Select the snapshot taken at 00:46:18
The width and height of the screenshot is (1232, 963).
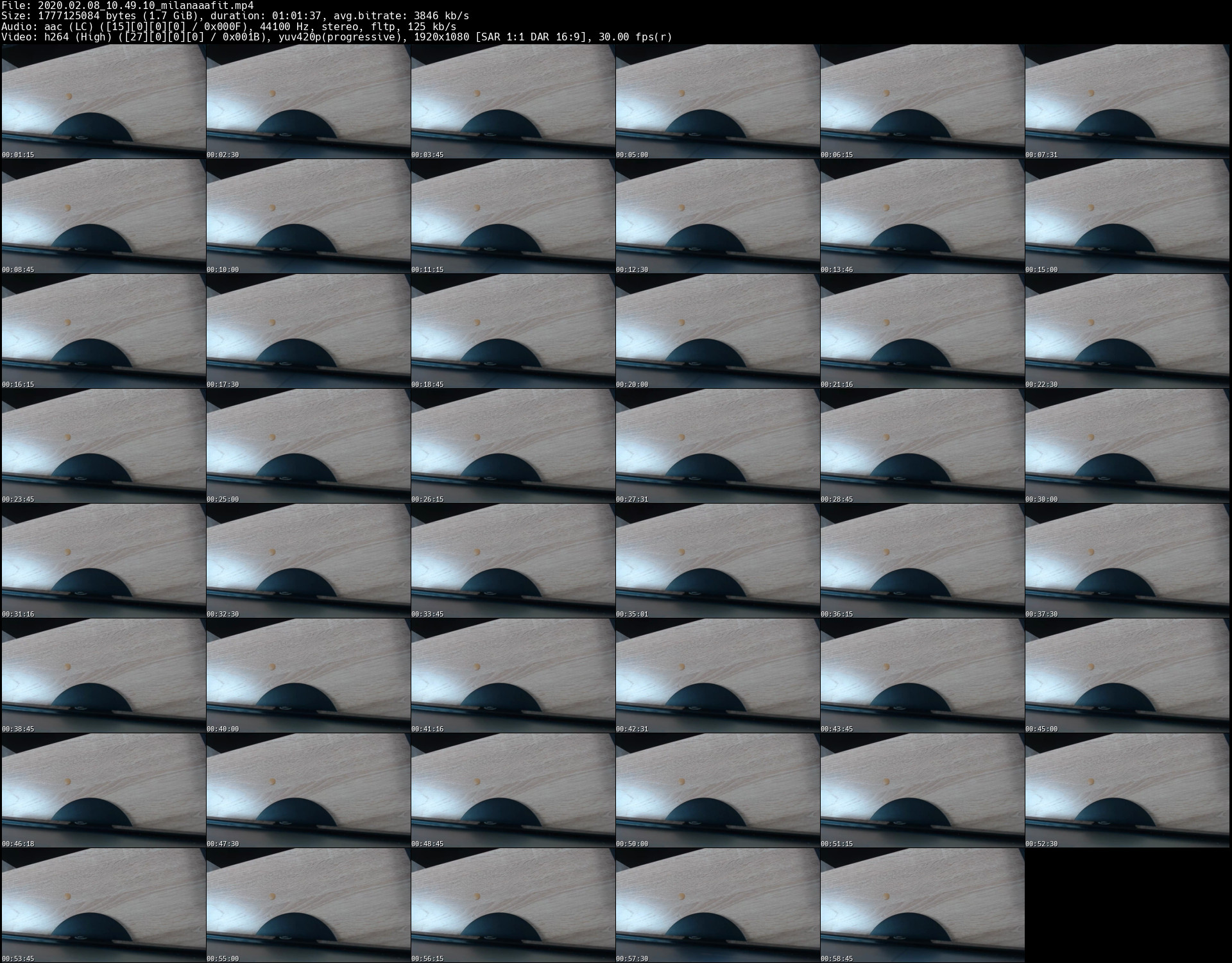point(103,790)
